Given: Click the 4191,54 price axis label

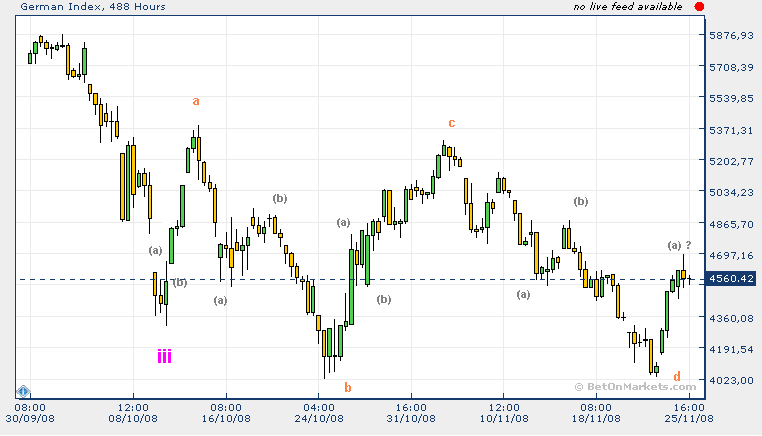Looking at the screenshot, I should click(731, 349).
